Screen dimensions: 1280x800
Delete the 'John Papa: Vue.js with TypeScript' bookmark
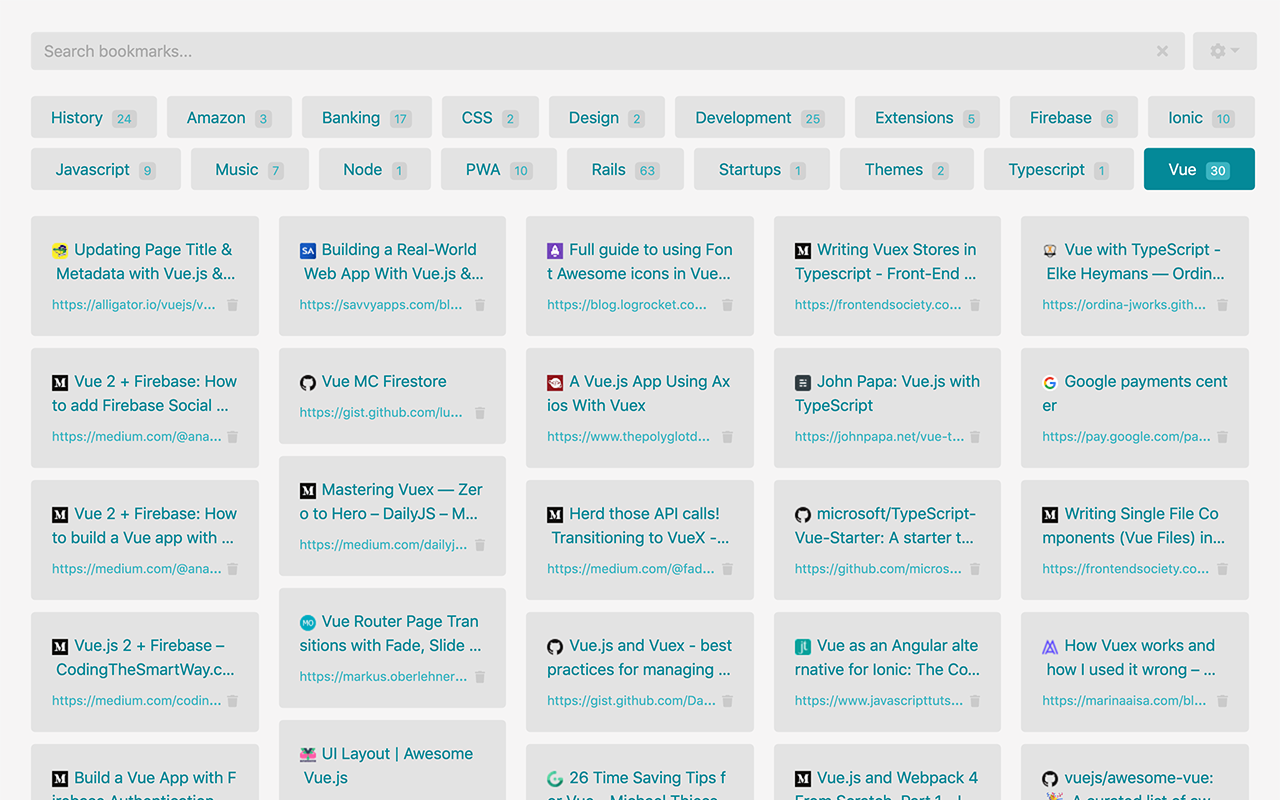(x=975, y=437)
